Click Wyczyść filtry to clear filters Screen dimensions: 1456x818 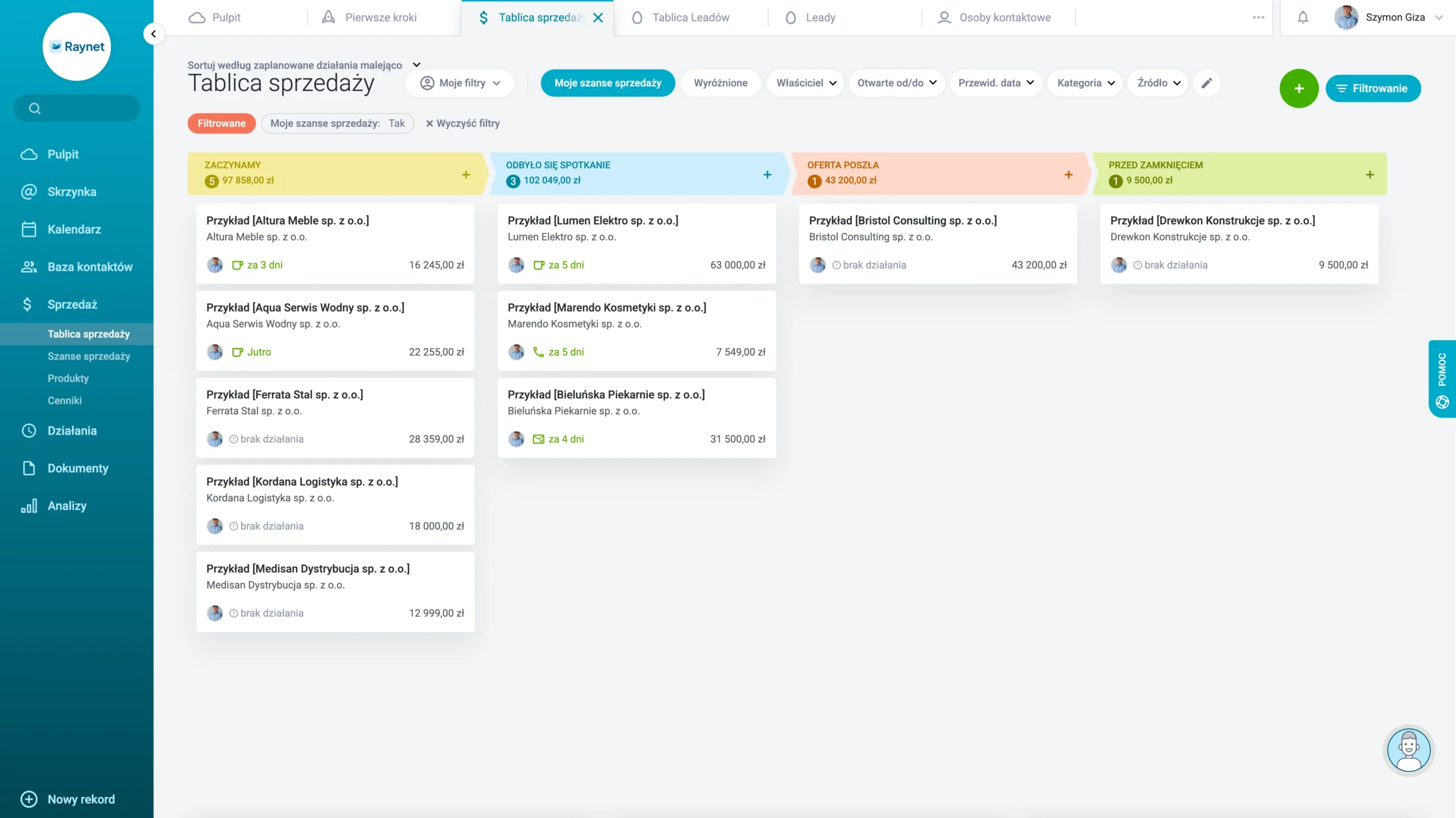(x=463, y=123)
